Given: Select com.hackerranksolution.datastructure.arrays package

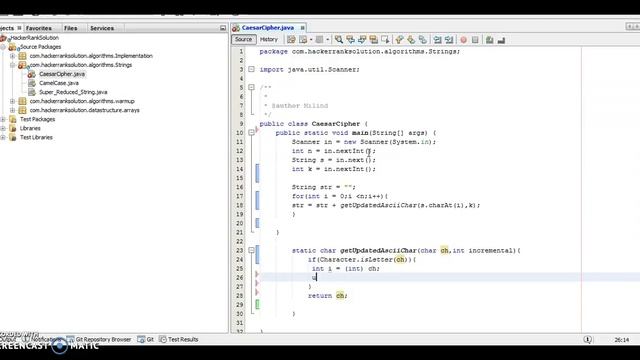Looking at the screenshot, I should click(x=84, y=110).
